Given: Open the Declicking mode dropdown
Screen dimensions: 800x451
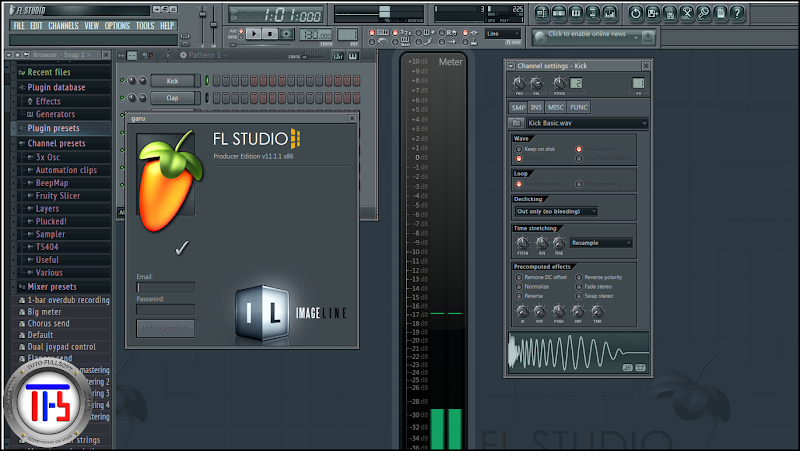Looking at the screenshot, I should [x=557, y=211].
